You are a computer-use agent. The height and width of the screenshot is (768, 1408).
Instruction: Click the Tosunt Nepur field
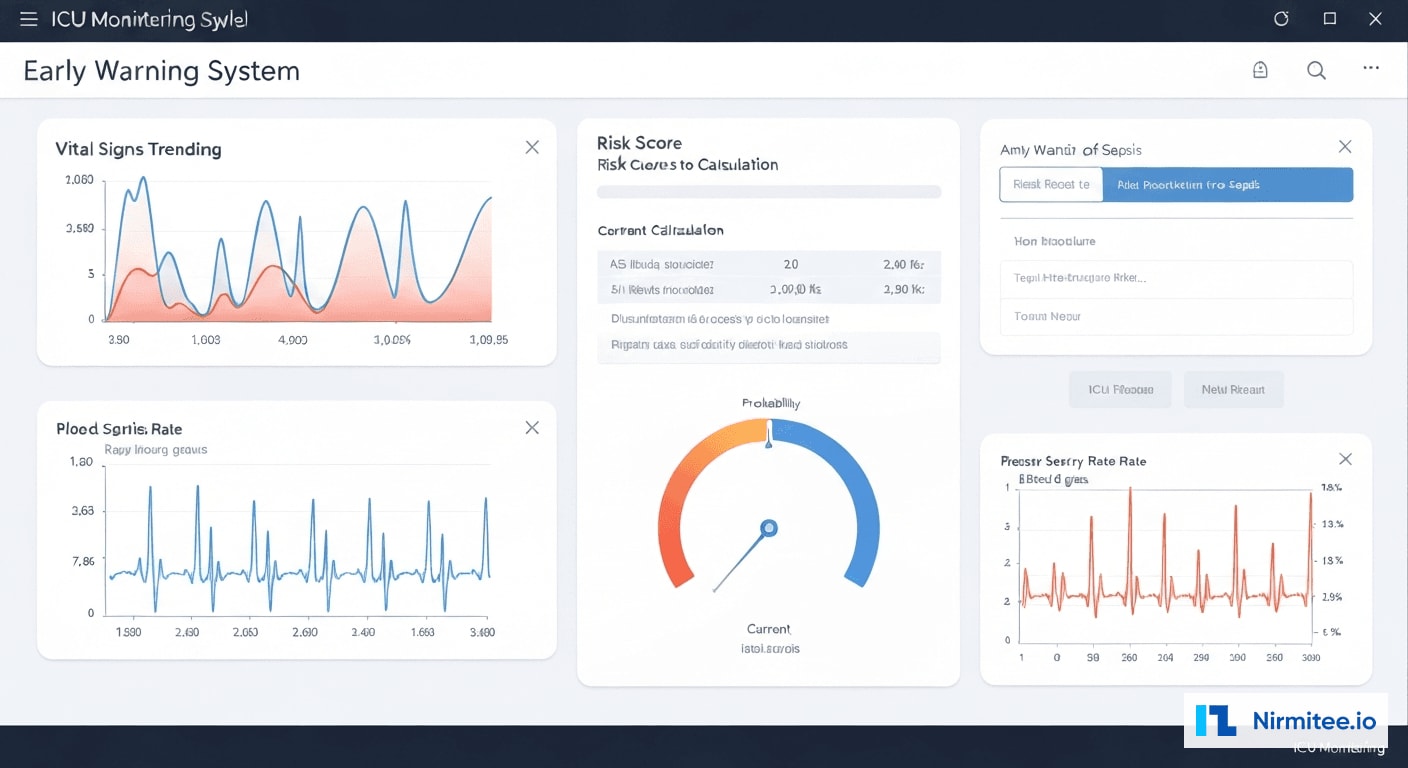pyautogui.click(x=1176, y=316)
